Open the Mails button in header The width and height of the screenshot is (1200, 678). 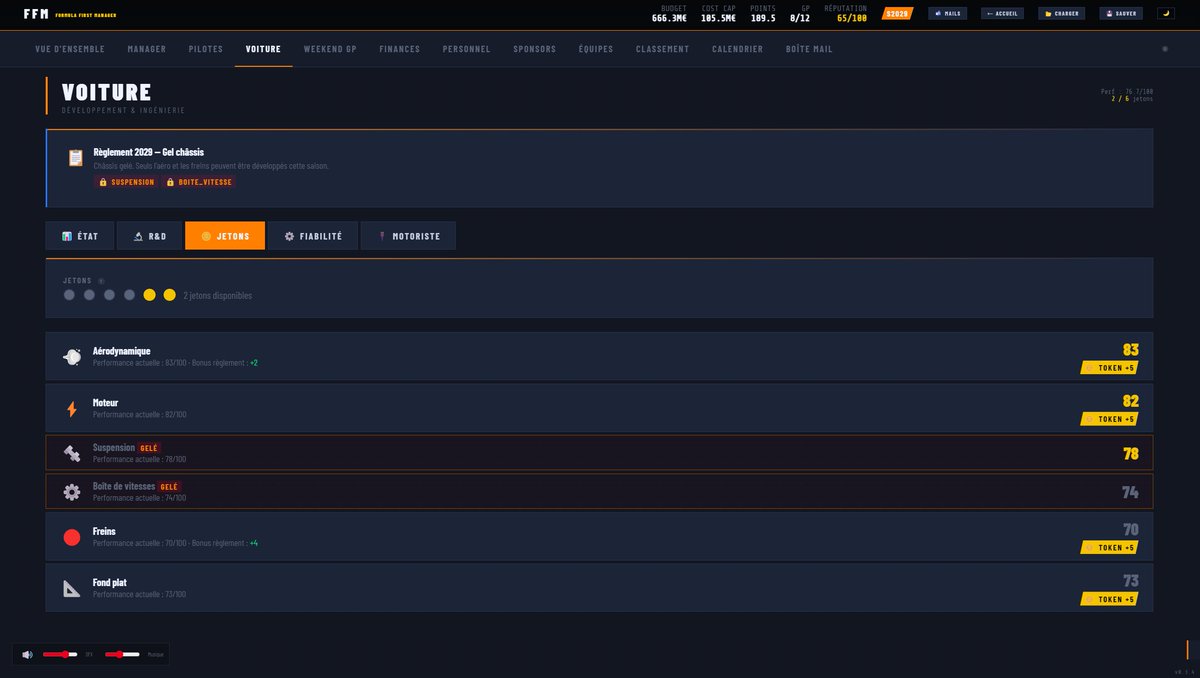pos(947,14)
